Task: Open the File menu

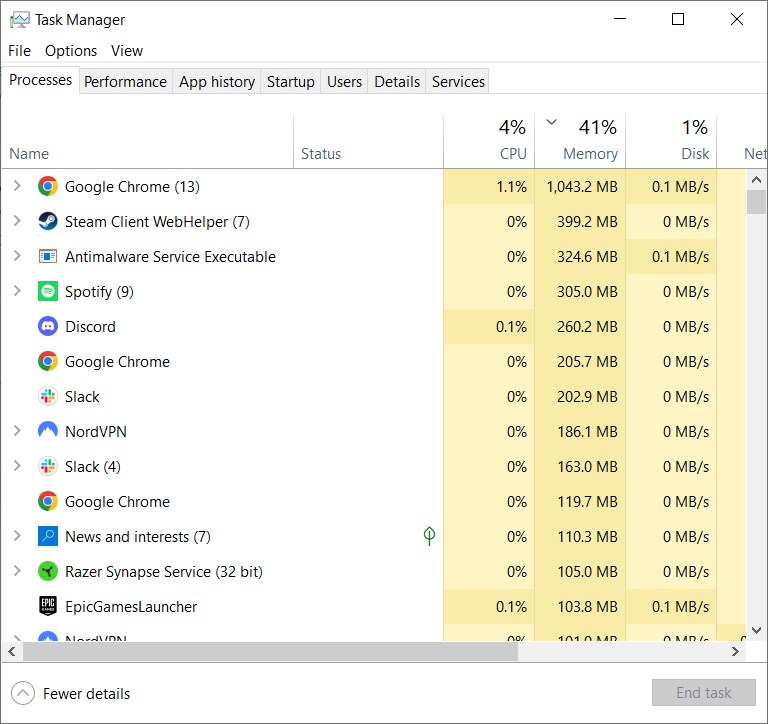Action: [20, 51]
